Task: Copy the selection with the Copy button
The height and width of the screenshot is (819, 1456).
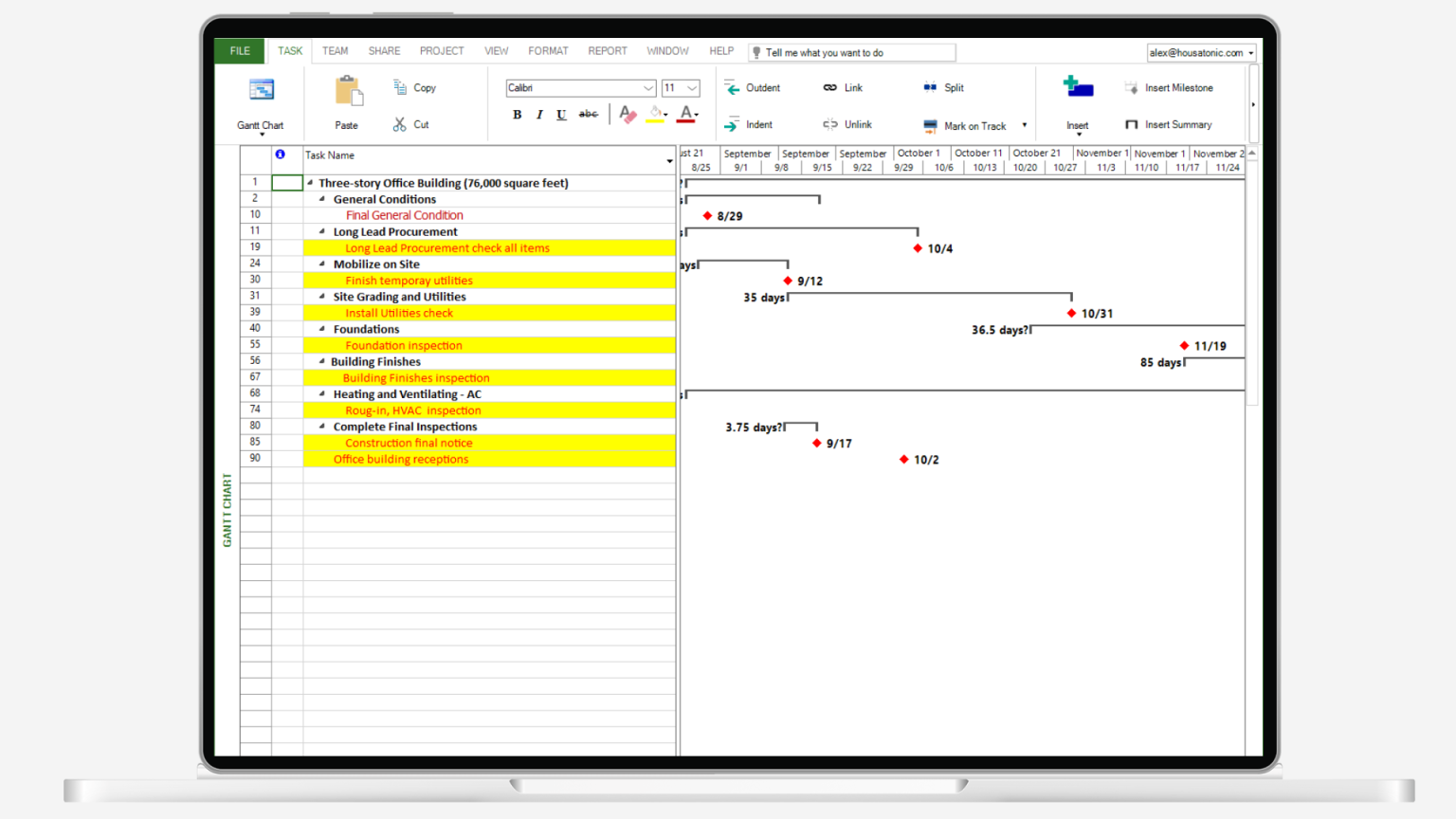Action: coord(414,87)
